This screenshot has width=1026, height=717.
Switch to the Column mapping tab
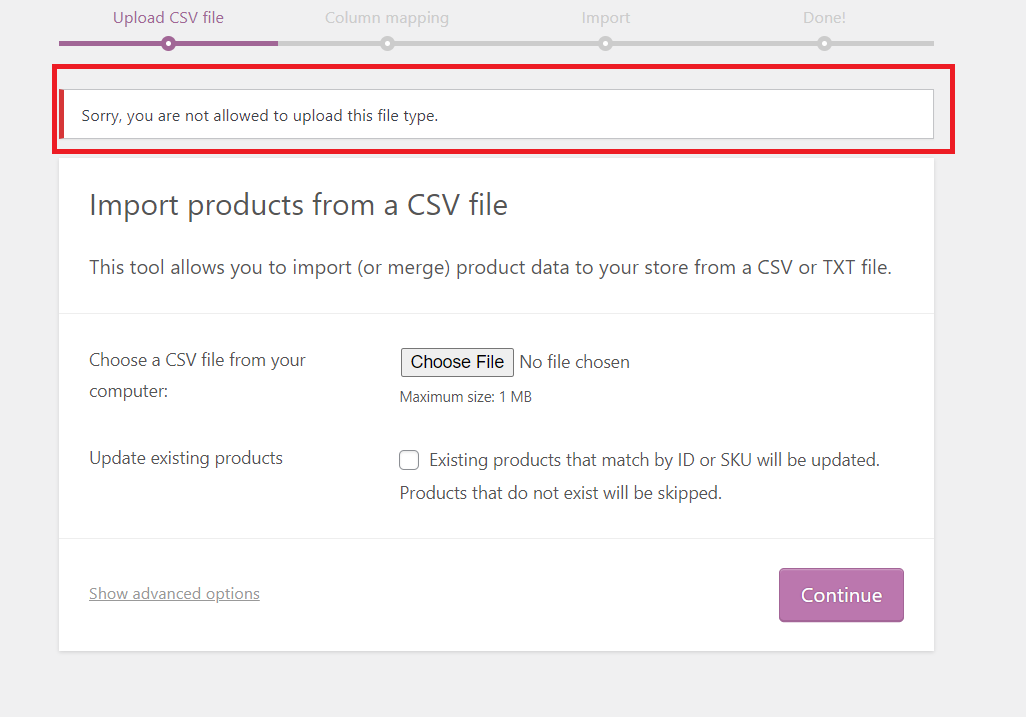[x=387, y=18]
